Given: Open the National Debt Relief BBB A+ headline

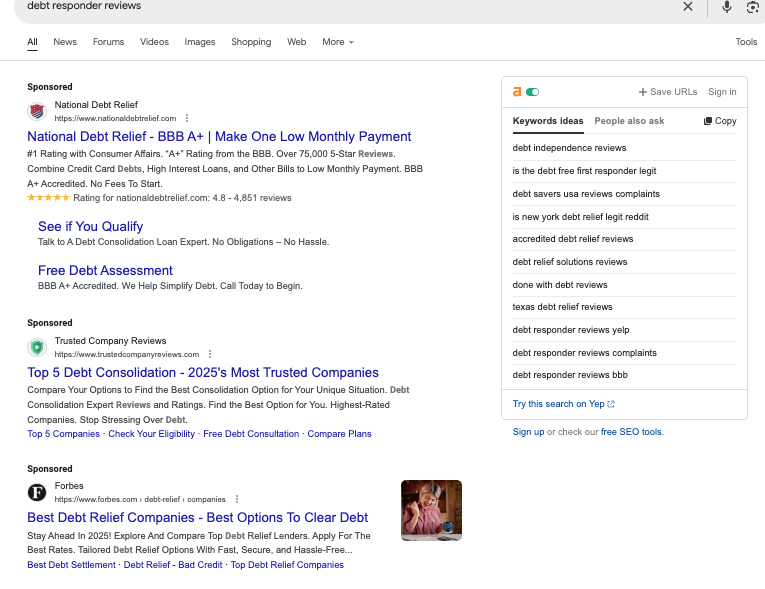Looking at the screenshot, I should [219, 136].
